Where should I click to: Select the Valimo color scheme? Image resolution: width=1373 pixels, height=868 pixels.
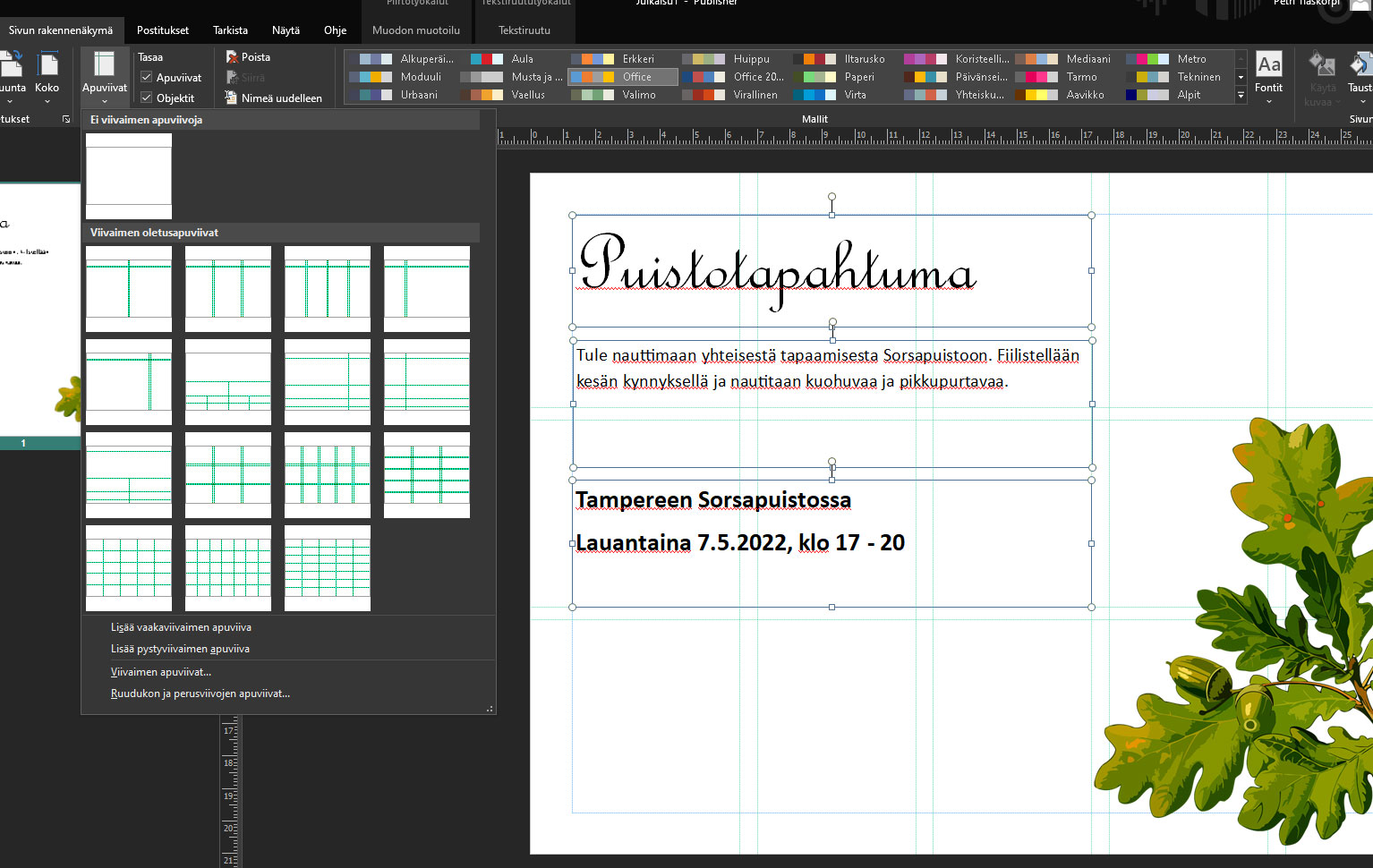coord(623,95)
